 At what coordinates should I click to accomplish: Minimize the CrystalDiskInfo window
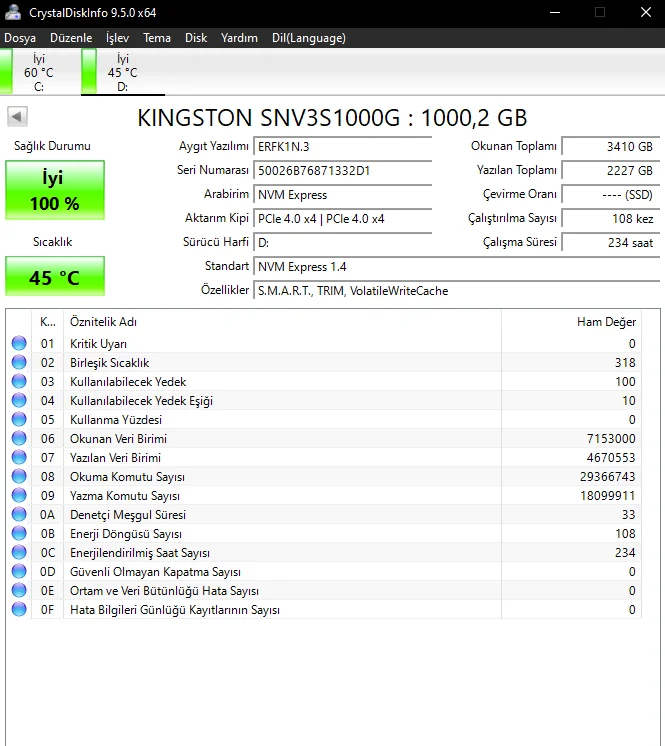coord(555,12)
